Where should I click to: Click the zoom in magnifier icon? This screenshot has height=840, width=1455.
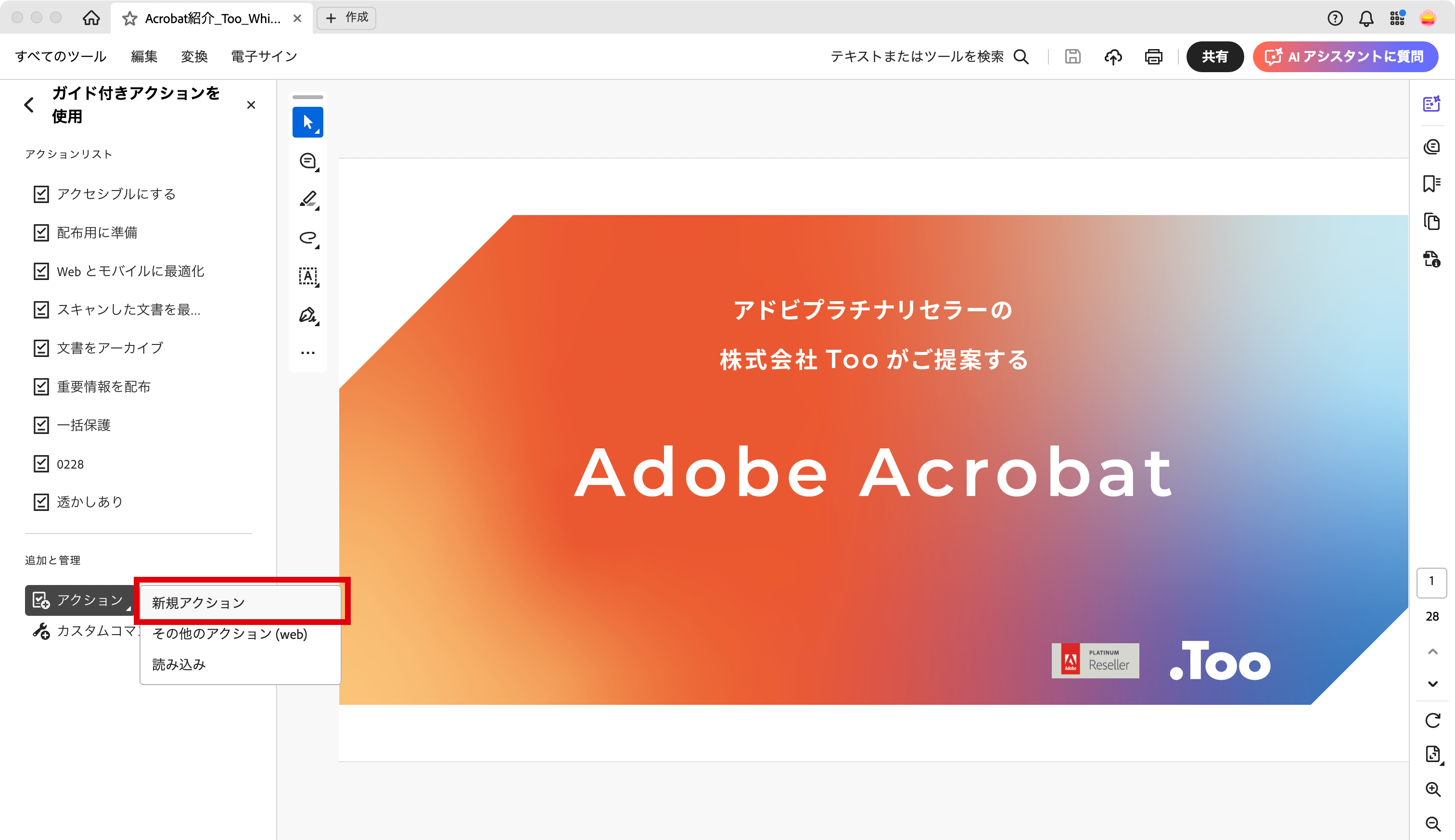click(x=1432, y=789)
